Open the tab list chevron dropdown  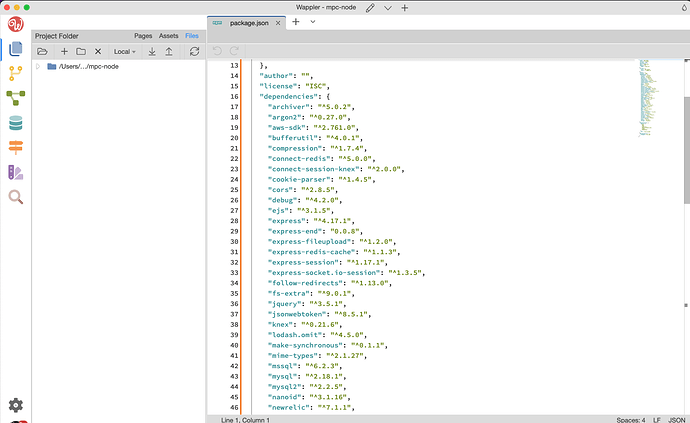click(x=312, y=21)
